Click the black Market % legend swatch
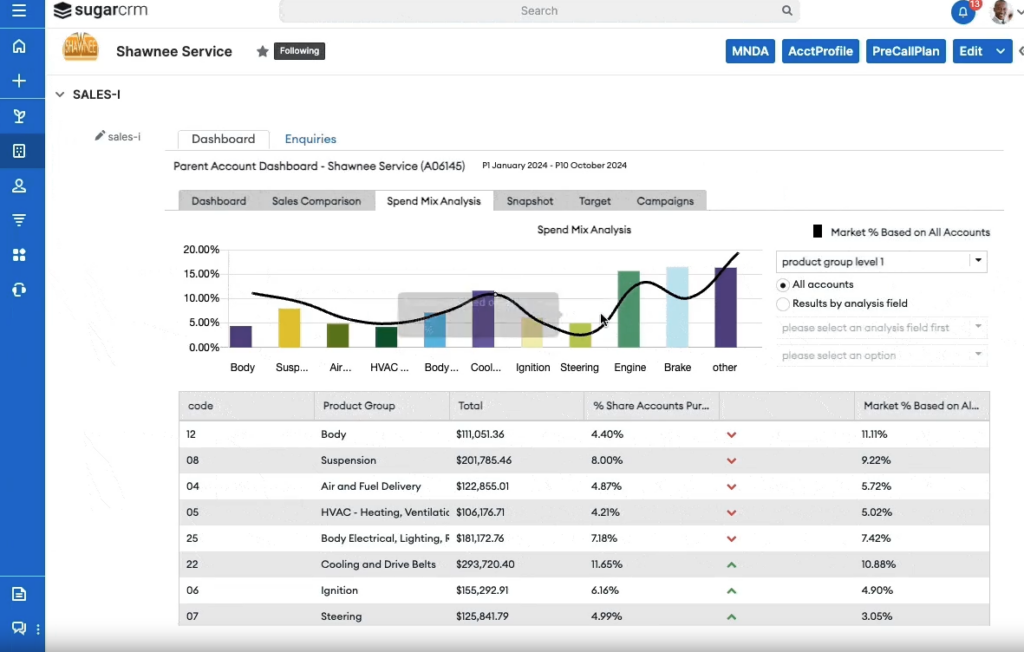The image size is (1024, 652). [x=817, y=232]
